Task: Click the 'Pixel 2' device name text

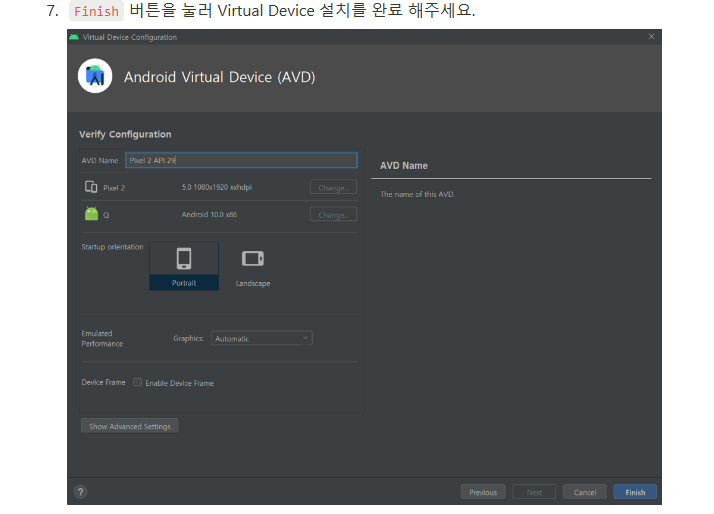Action: (114, 188)
